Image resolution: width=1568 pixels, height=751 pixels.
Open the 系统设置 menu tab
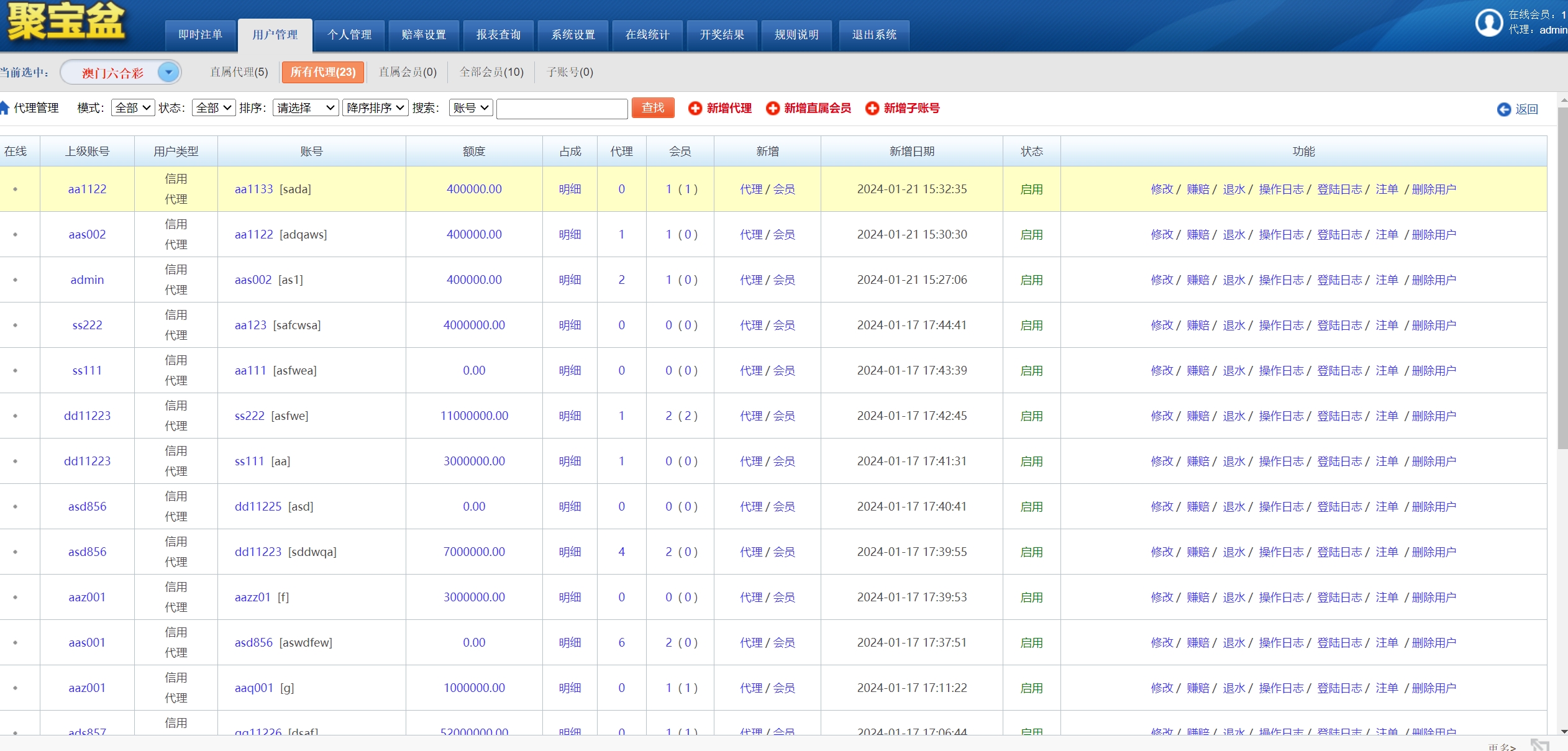pyautogui.click(x=573, y=35)
